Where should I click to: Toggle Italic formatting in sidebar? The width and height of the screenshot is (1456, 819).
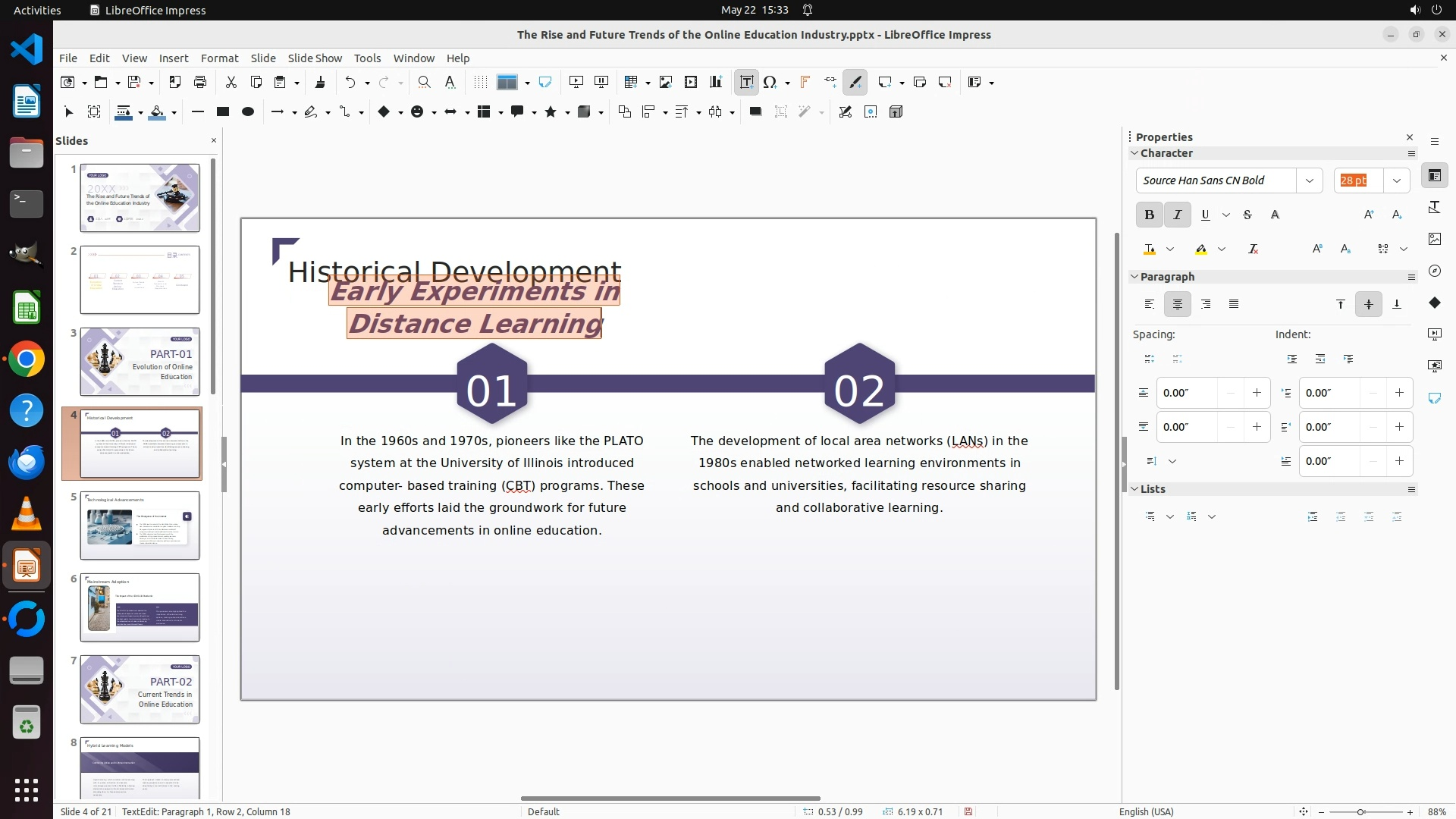click(1177, 215)
